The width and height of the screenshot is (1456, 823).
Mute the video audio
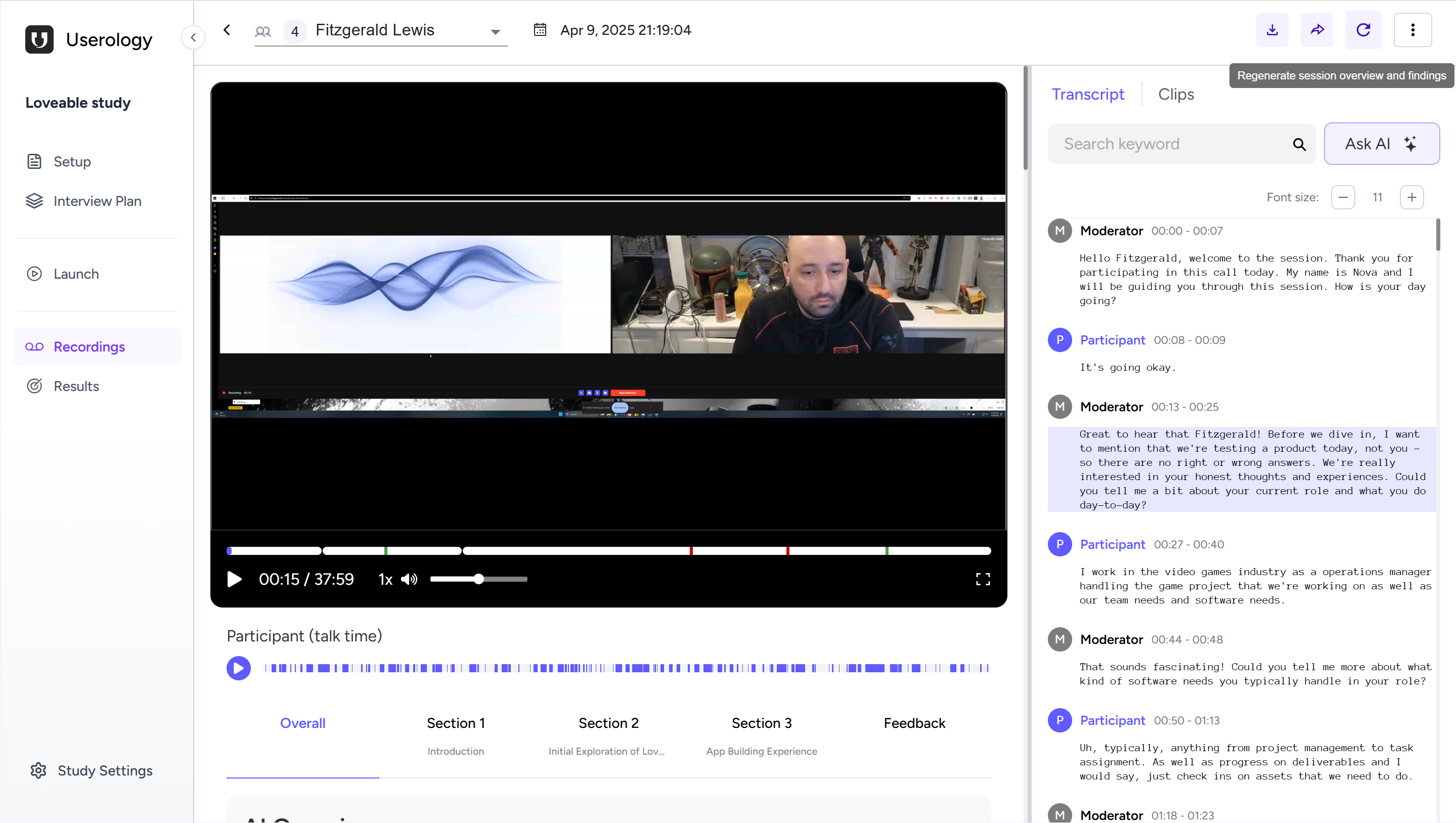pyautogui.click(x=409, y=579)
